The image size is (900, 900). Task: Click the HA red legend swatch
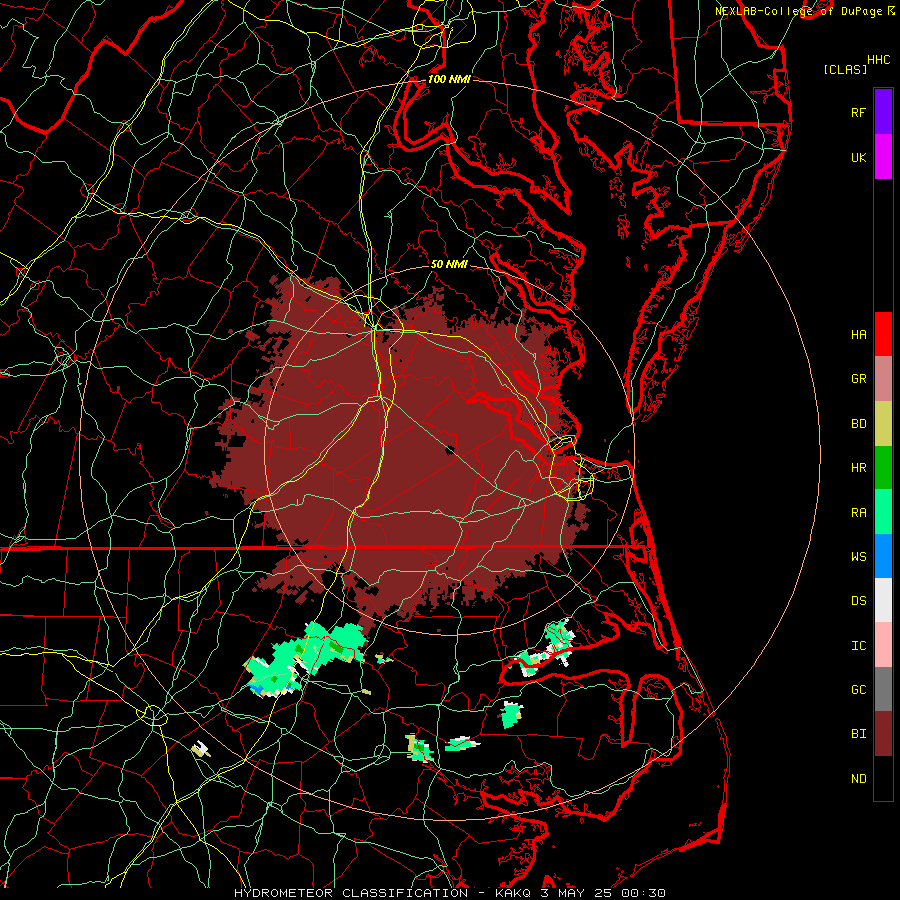point(883,334)
